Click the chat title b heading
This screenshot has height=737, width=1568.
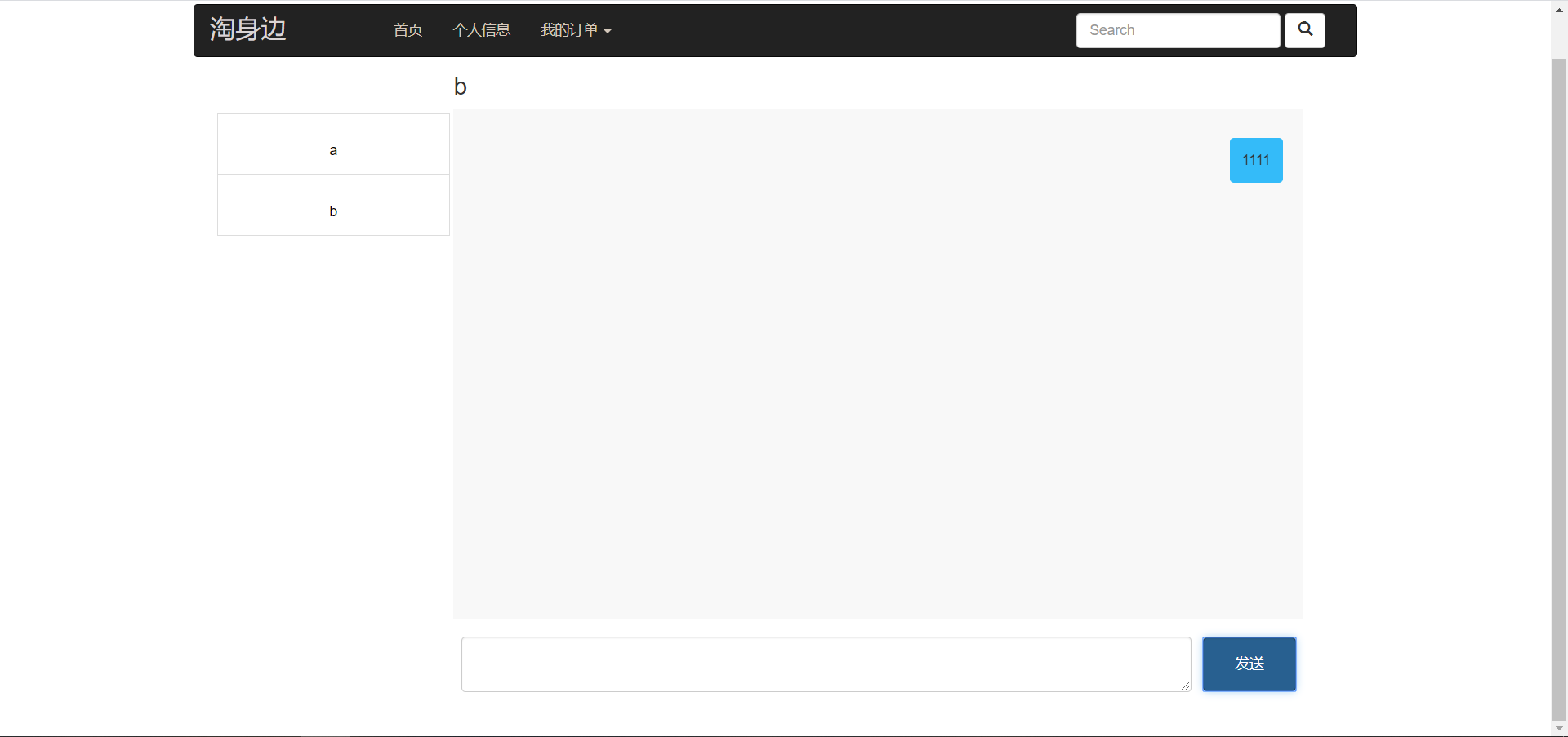click(461, 87)
